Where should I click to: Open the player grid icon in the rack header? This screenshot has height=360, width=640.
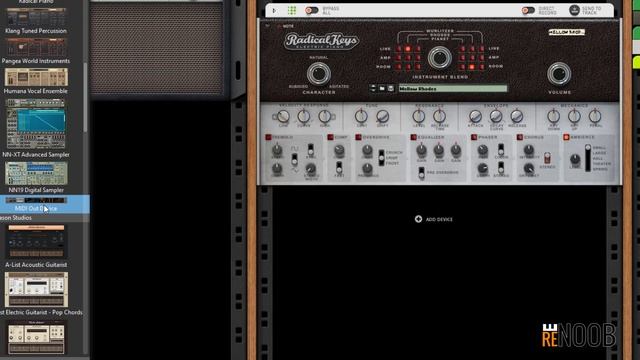click(292, 10)
